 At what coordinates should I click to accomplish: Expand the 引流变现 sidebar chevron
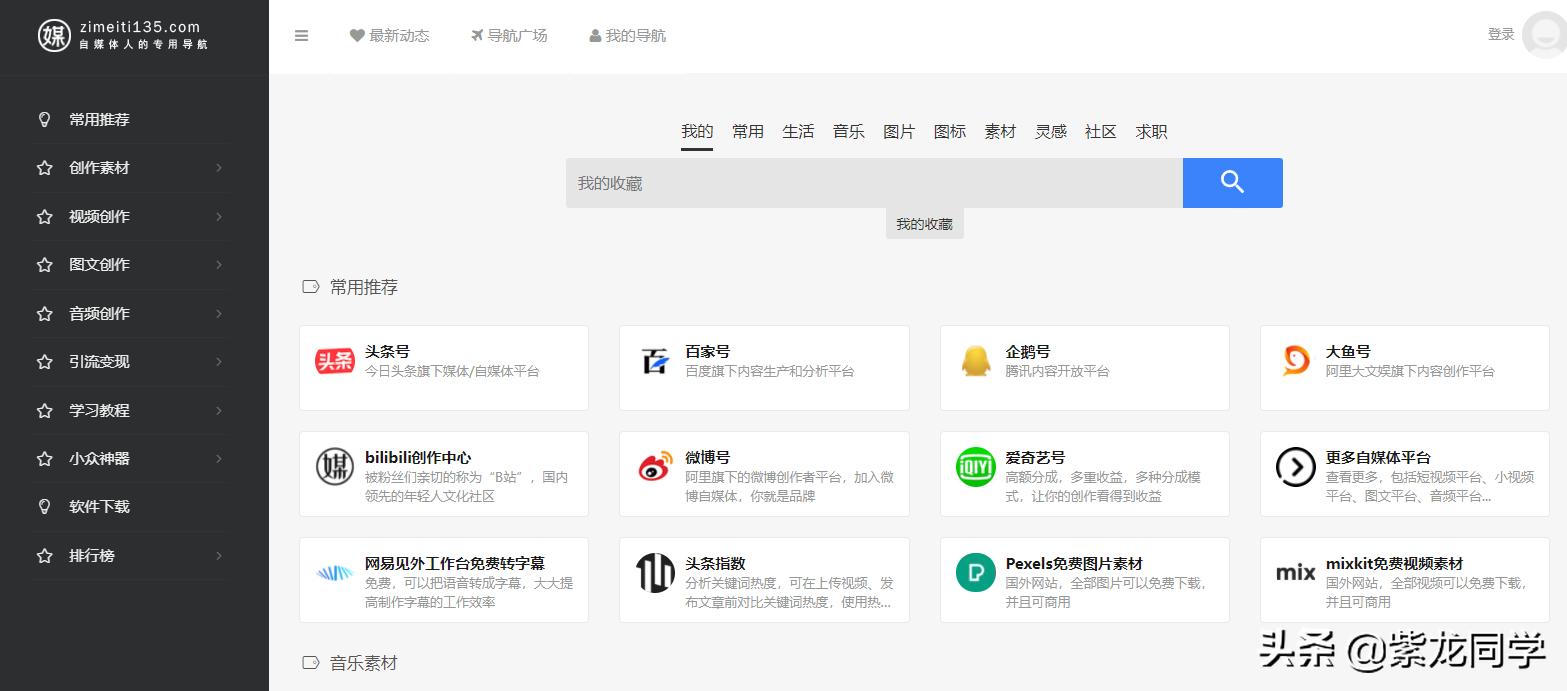coord(219,362)
